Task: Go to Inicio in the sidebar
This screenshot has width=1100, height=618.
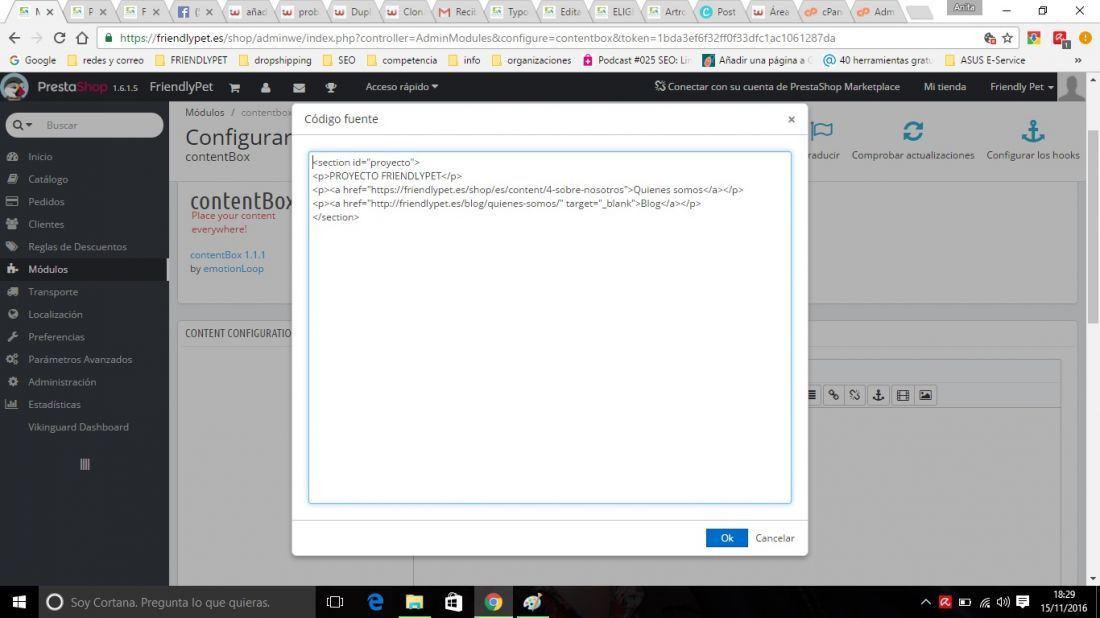Action: pos(40,156)
